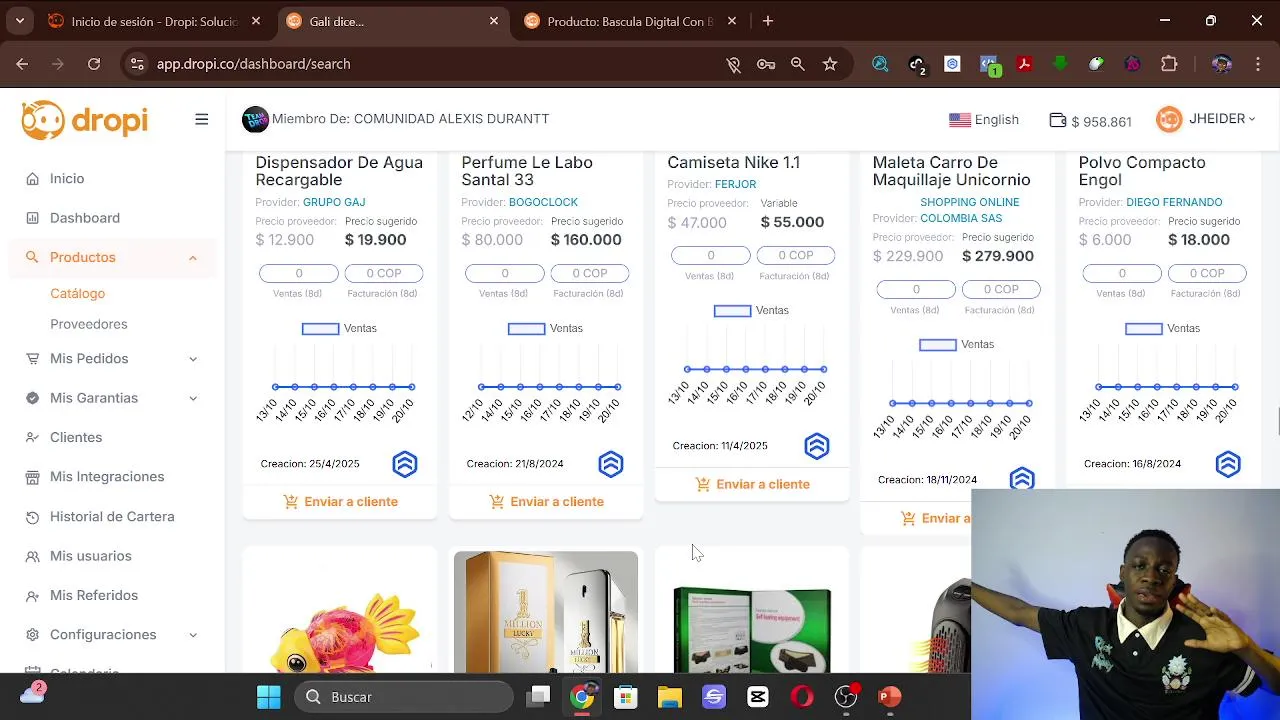The image size is (1280, 720).
Task: Click the JHEIDER orange avatar icon
Action: (1169, 120)
